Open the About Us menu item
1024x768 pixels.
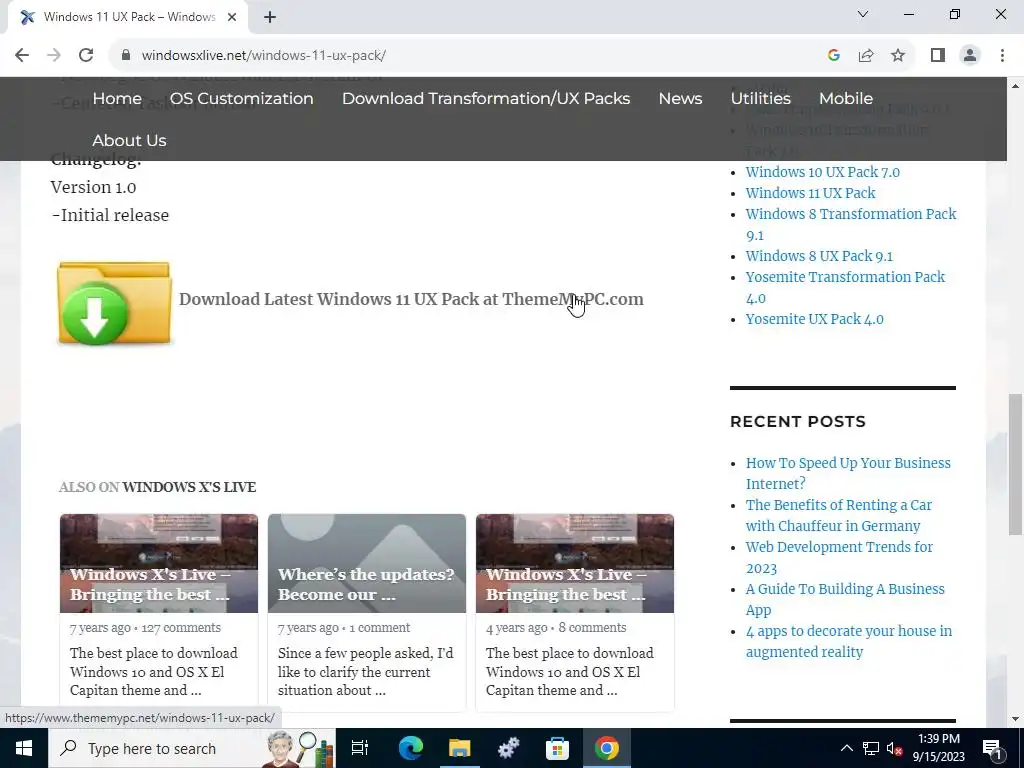coord(129,140)
